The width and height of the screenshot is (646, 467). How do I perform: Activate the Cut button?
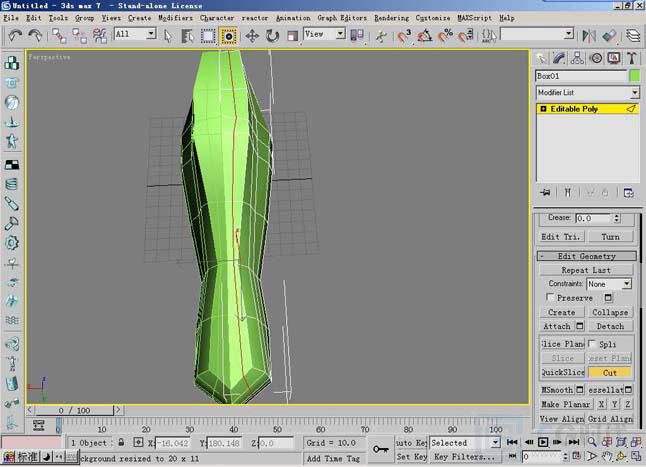610,373
